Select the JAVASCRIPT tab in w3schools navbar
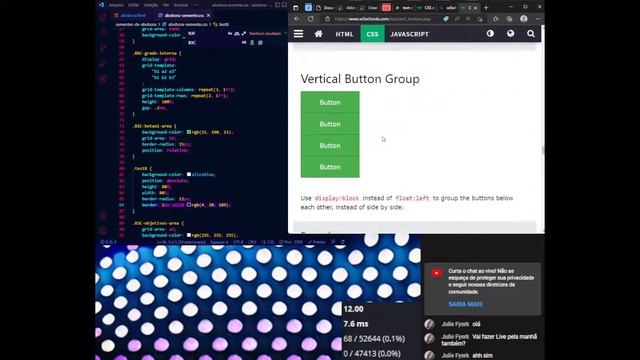 (409, 34)
